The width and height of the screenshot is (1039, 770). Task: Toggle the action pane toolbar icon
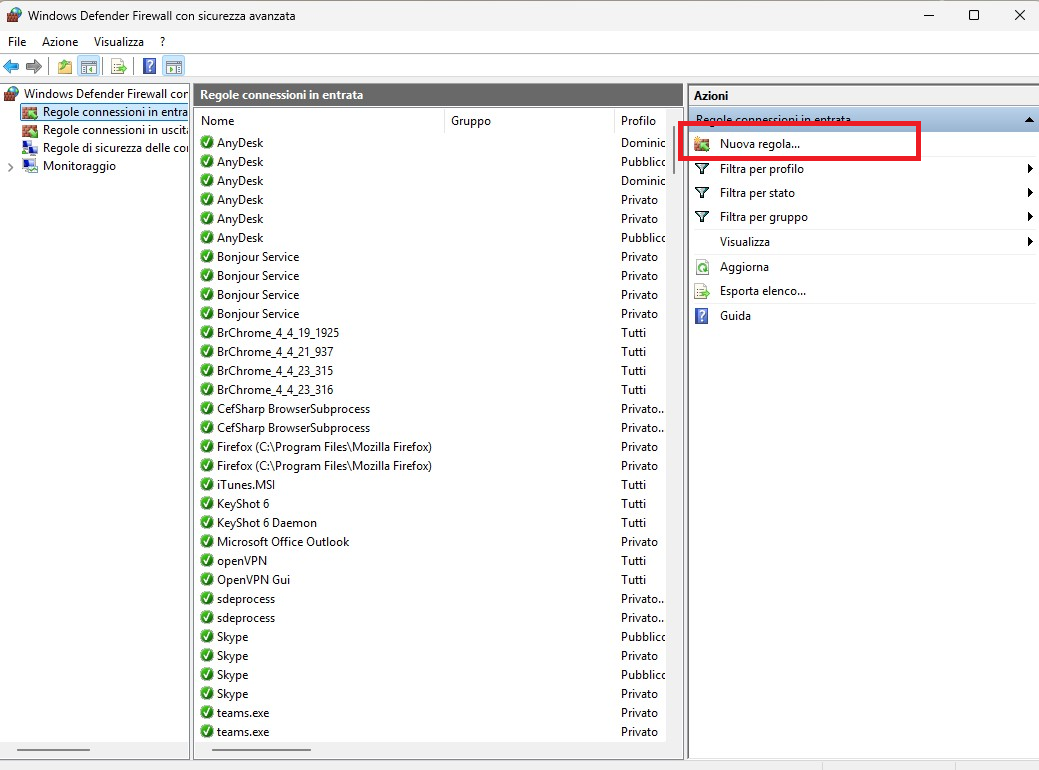point(173,67)
